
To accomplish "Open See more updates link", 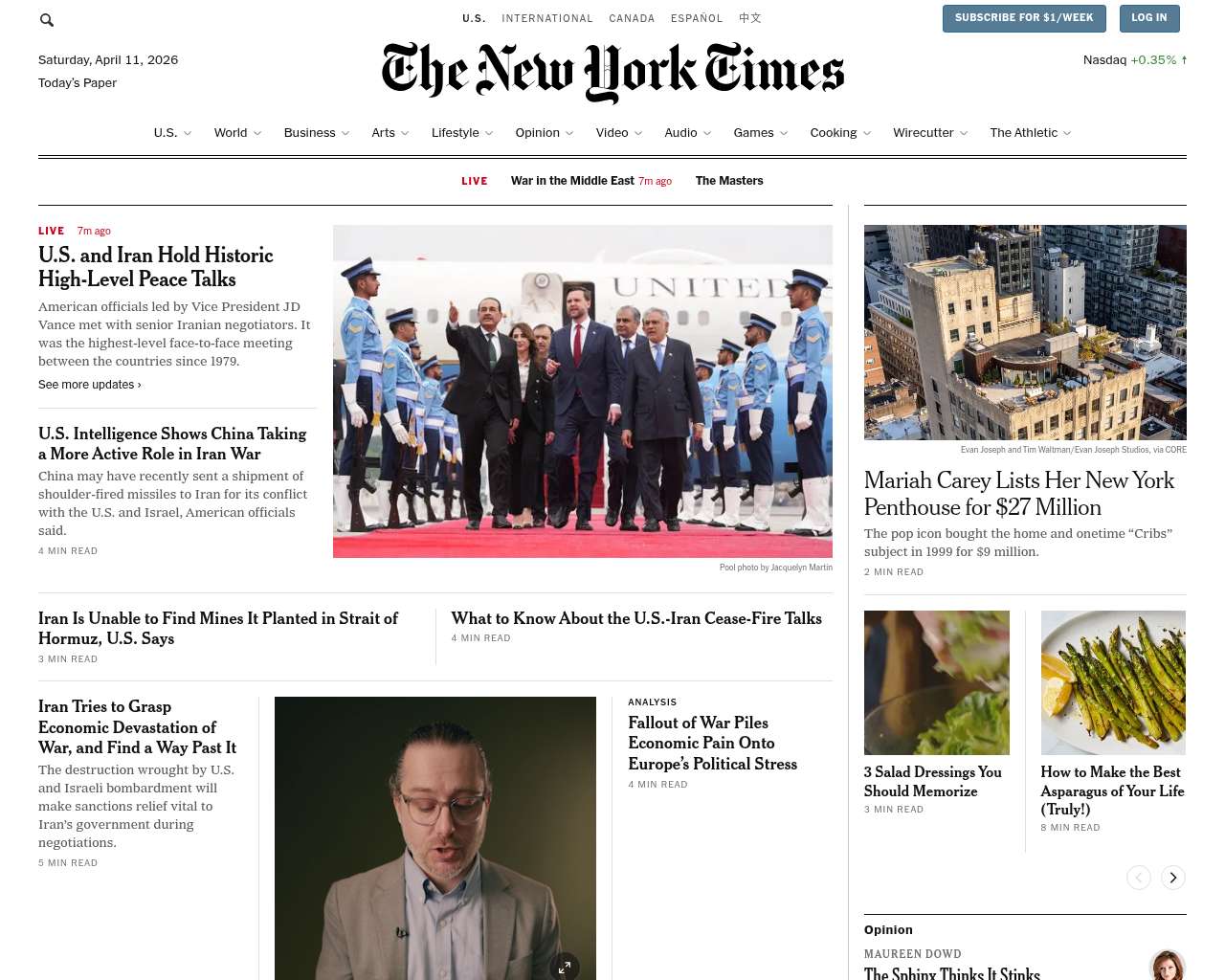I will coord(90,385).
